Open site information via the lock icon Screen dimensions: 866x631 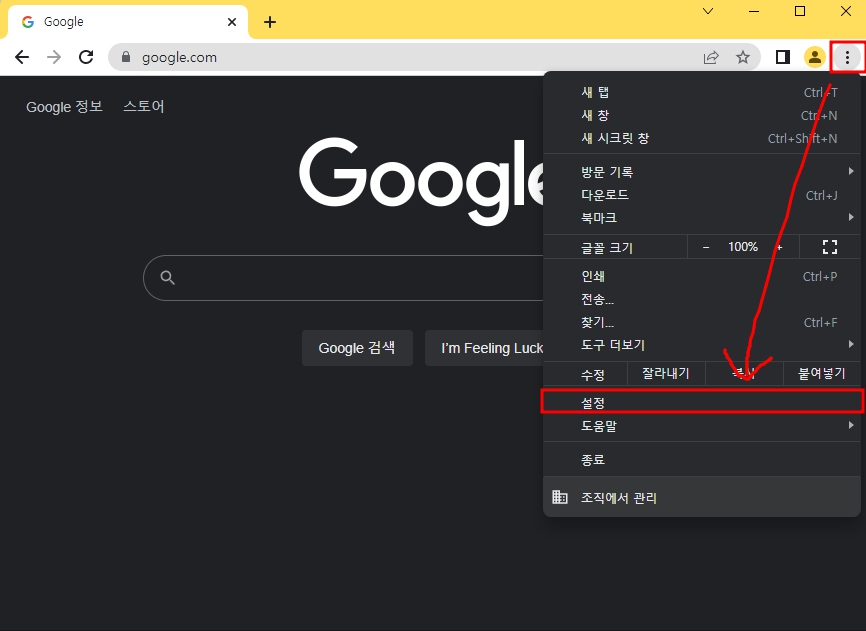tap(124, 57)
